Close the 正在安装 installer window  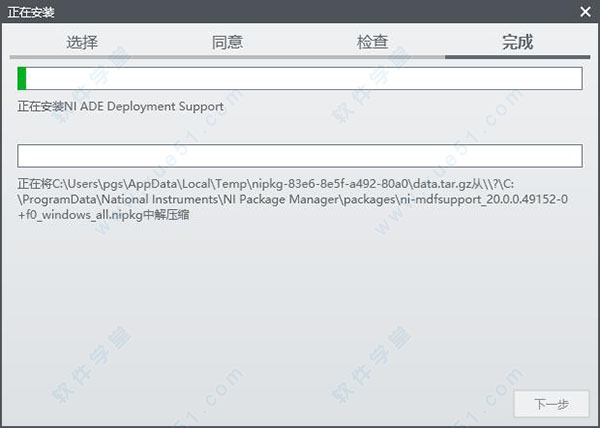click(x=585, y=12)
